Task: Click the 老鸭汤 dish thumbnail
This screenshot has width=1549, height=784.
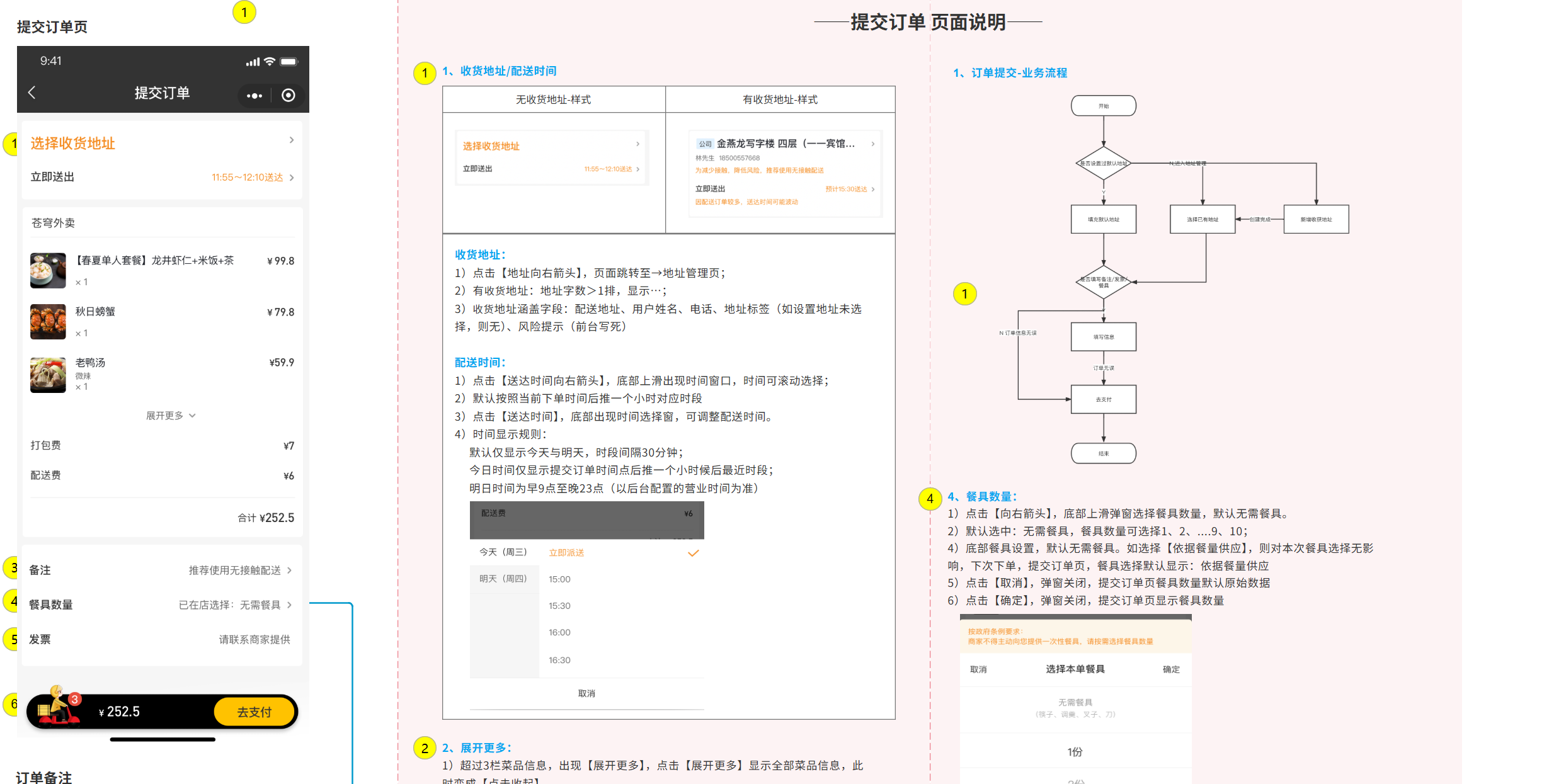Action: [x=48, y=375]
